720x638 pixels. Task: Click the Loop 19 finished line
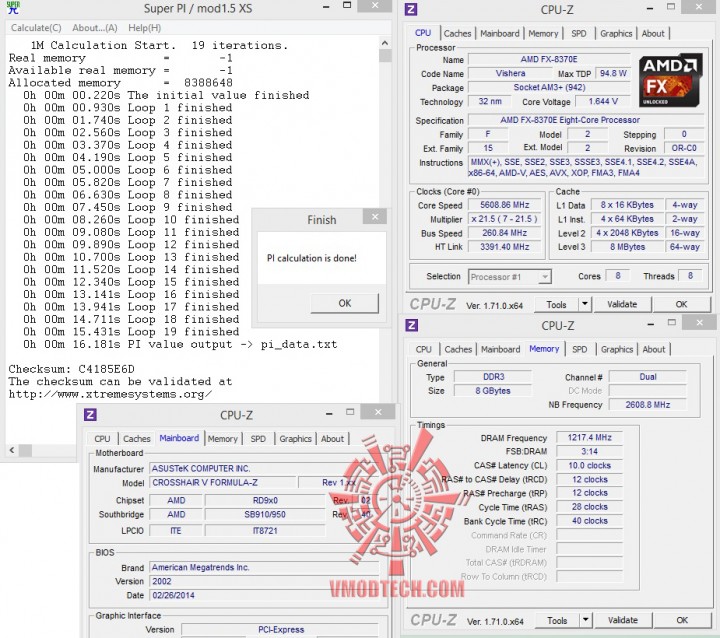(131, 332)
